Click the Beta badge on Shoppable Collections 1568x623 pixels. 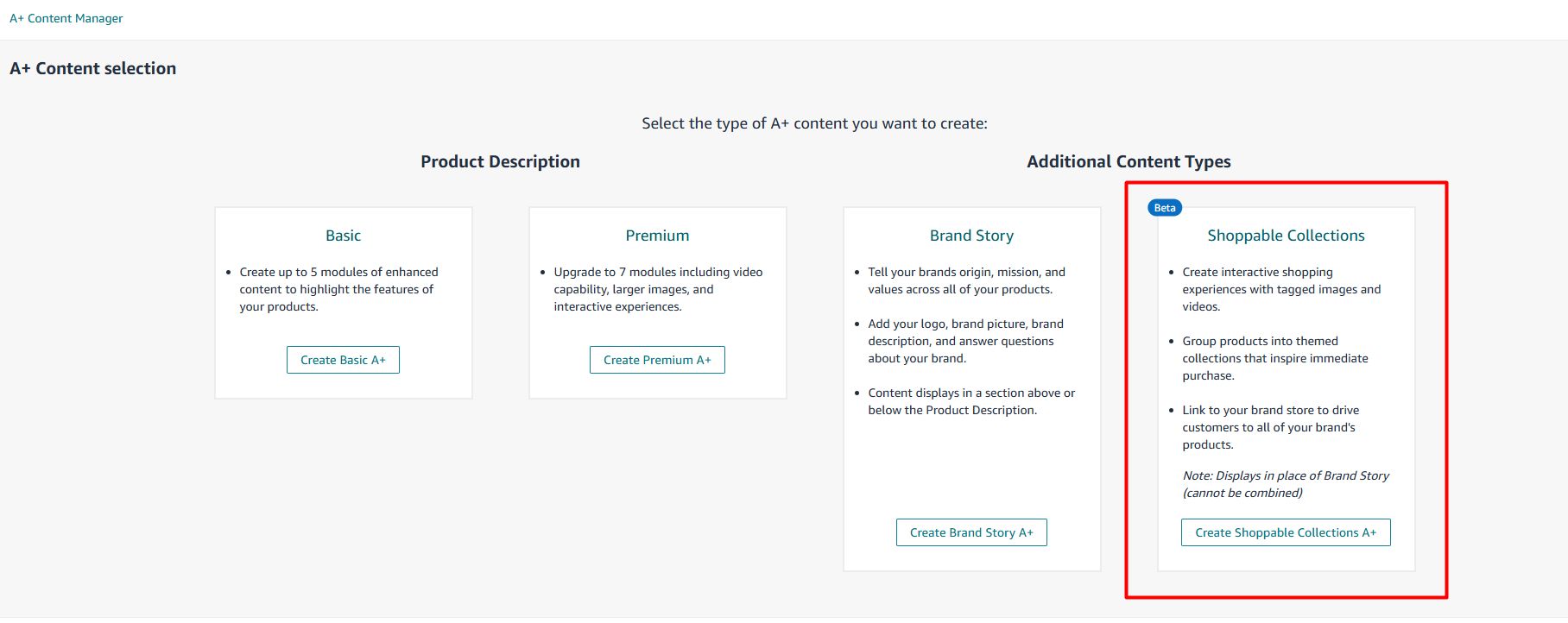coord(1165,208)
